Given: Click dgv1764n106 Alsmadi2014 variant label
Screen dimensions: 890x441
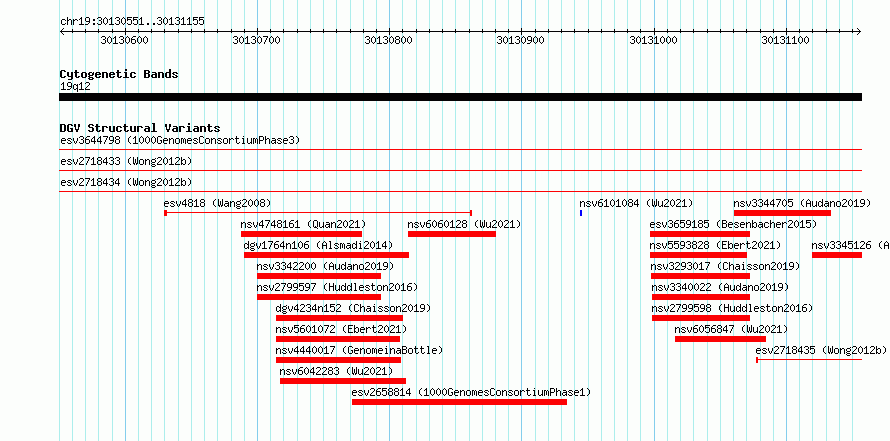Looking at the screenshot, I should point(318,245).
